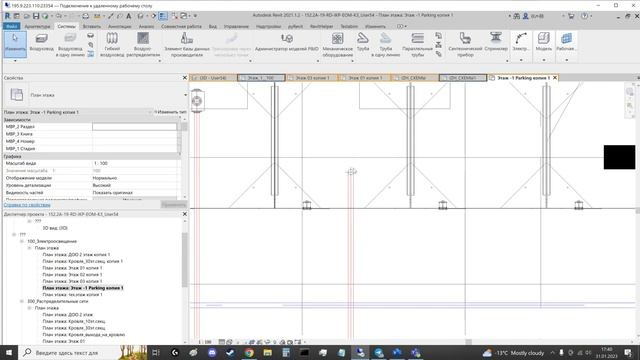Pick the Параллельные трубы tool
The width and height of the screenshot is (640, 360).
pyautogui.click(x=417, y=44)
